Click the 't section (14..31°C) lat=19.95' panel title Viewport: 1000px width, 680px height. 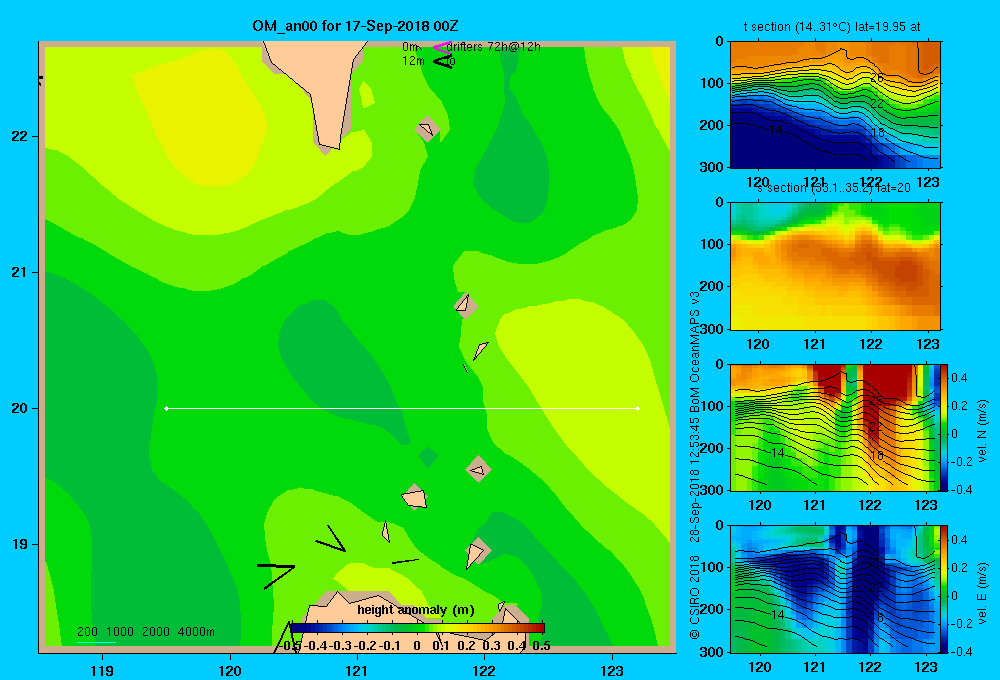832,27
